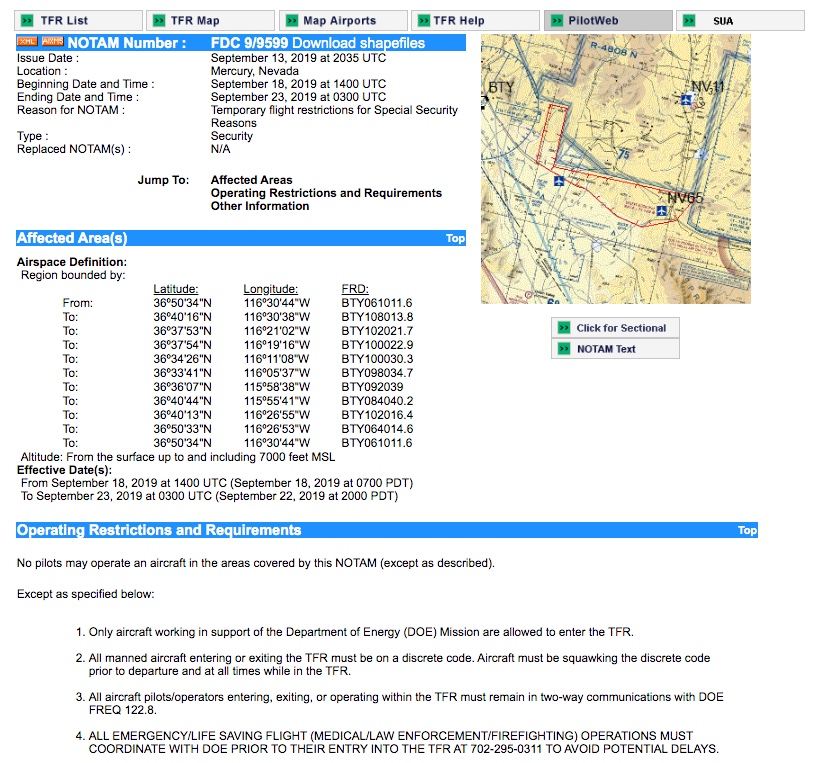Viewport: 814px width, 763px height.
Task: Jump to Affected Areas section
Action: click(x=251, y=180)
